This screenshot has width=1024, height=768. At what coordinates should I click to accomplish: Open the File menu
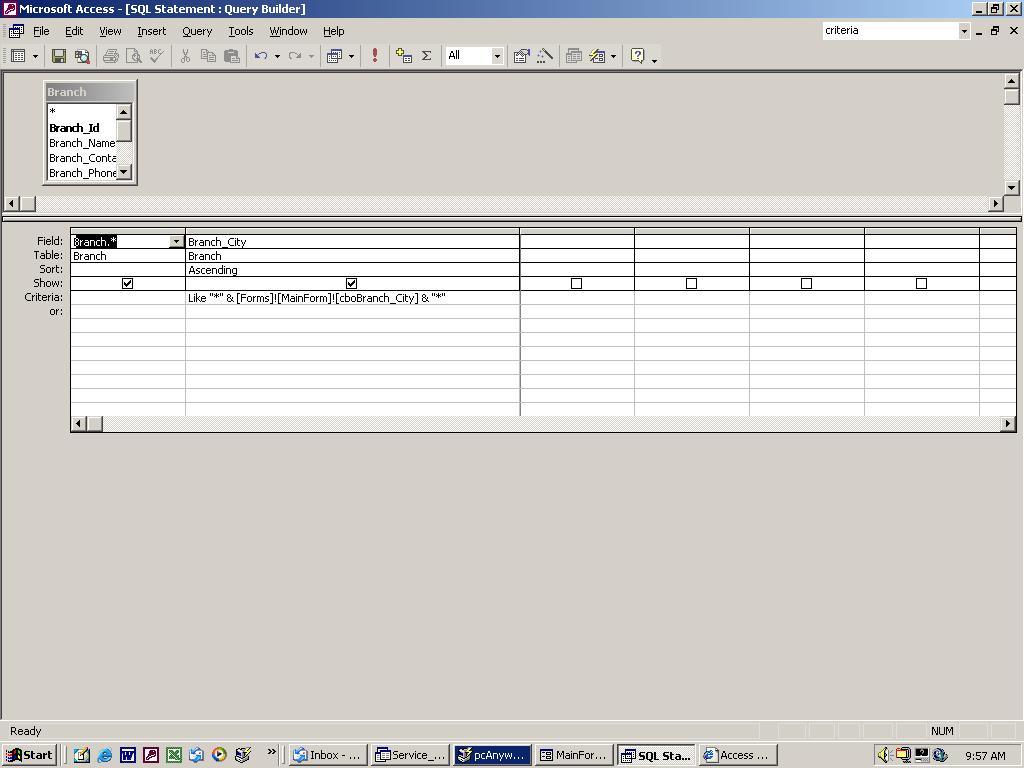(41, 31)
